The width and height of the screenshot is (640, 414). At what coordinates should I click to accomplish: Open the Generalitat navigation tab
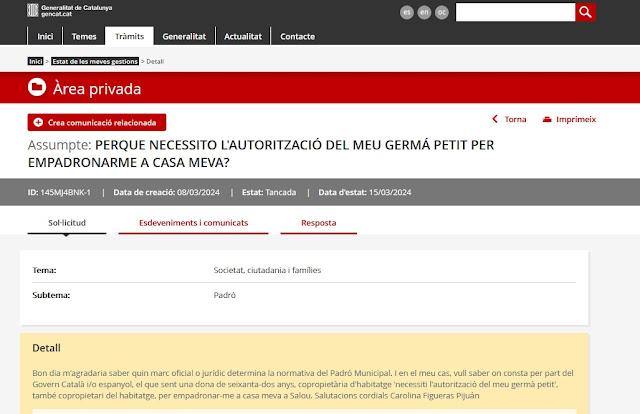184,36
